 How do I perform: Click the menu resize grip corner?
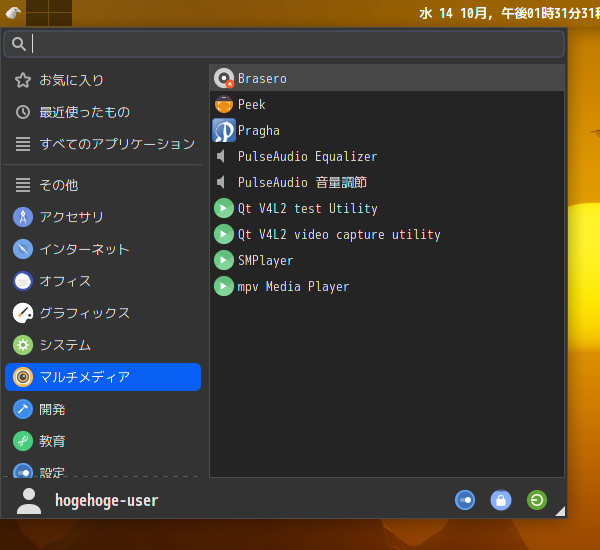[x=560, y=511]
